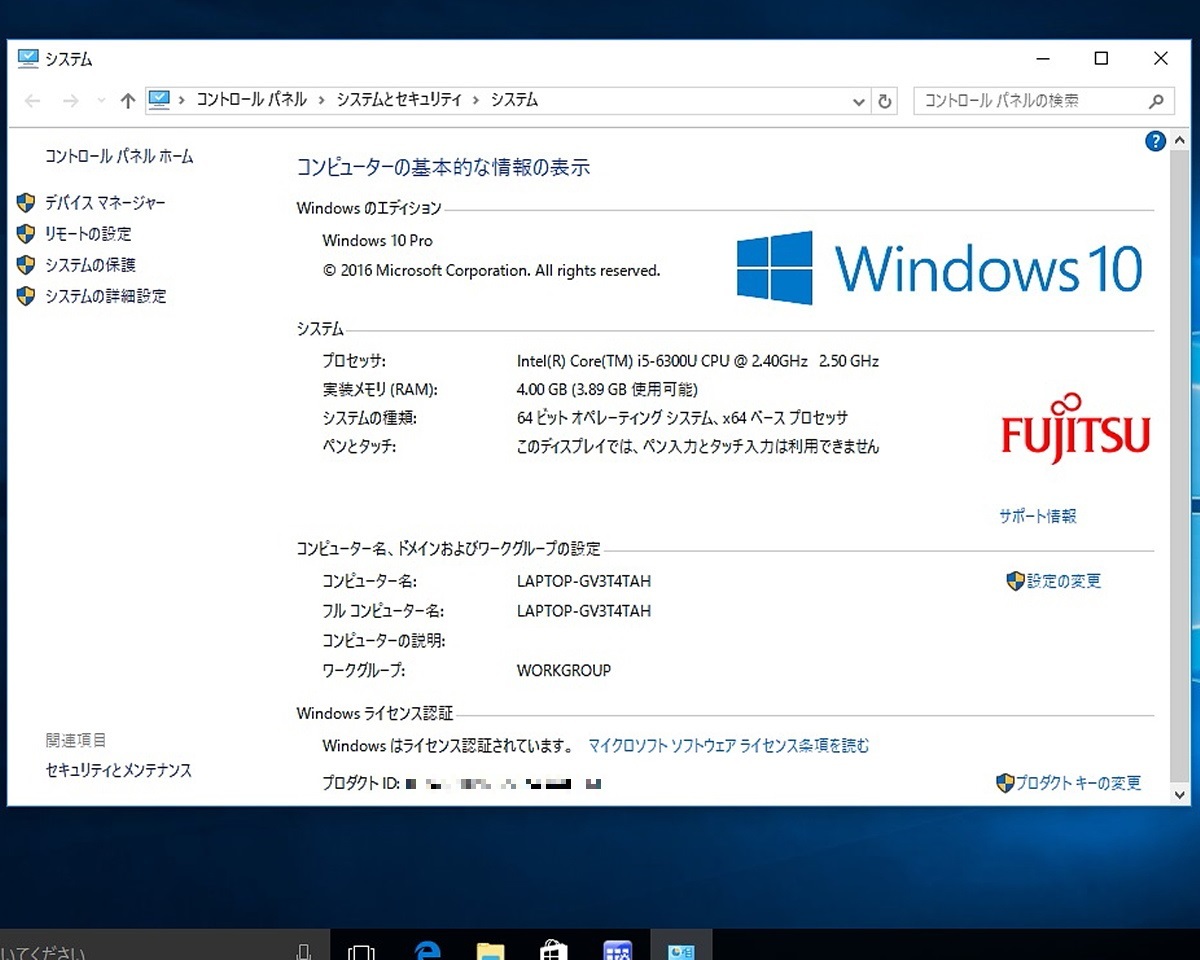Click the Windows はライセンス認証されています text
1200x960 pixels.
[447, 746]
